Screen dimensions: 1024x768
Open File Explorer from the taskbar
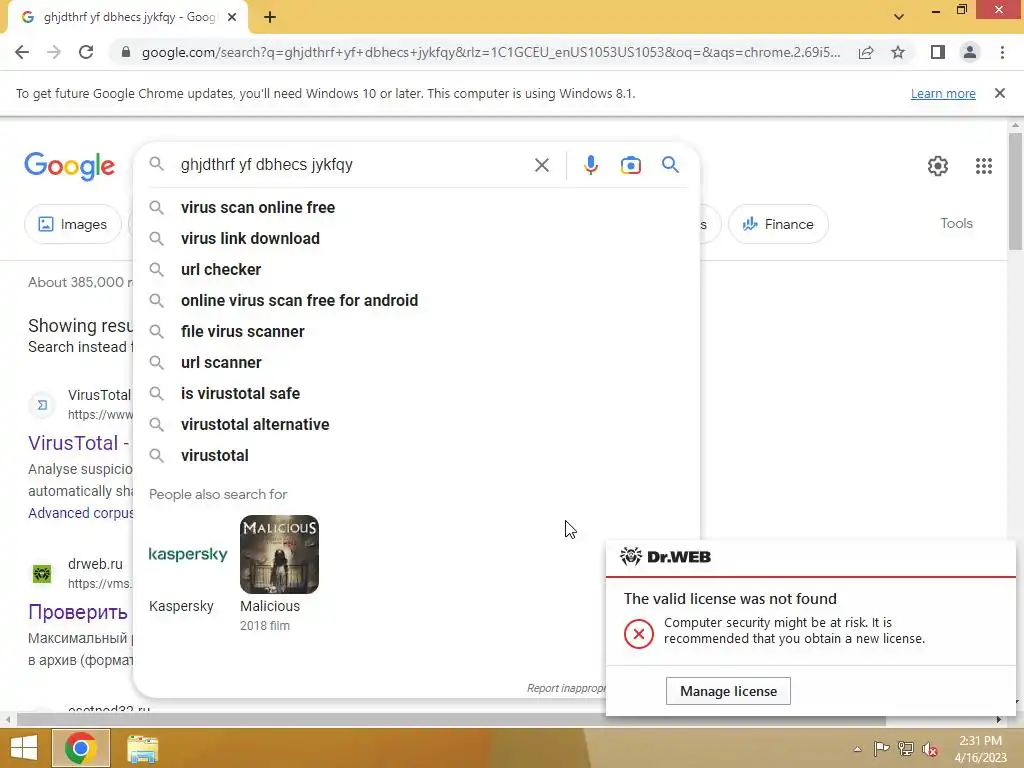click(x=142, y=749)
